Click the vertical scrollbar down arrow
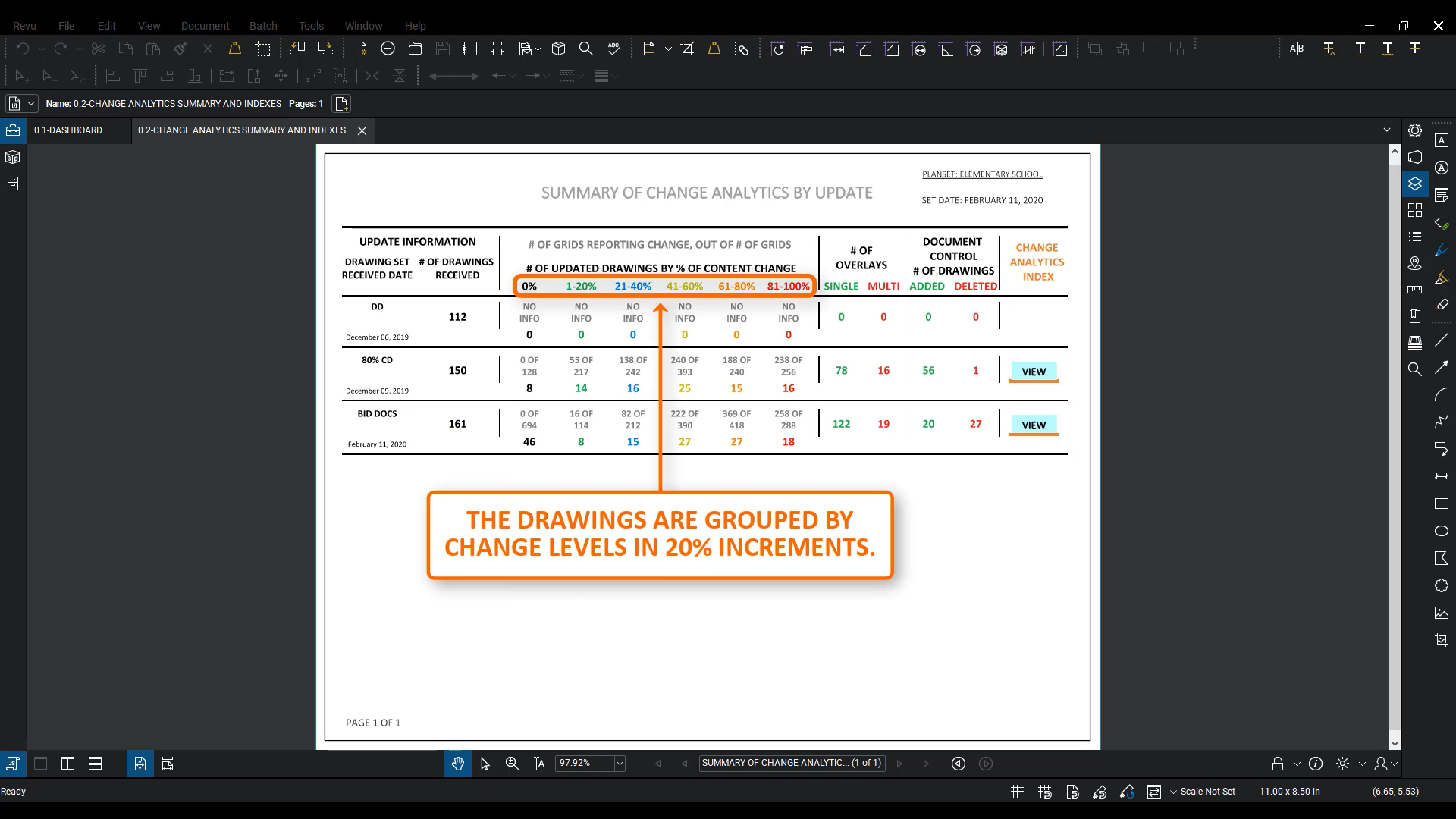 1395,744
